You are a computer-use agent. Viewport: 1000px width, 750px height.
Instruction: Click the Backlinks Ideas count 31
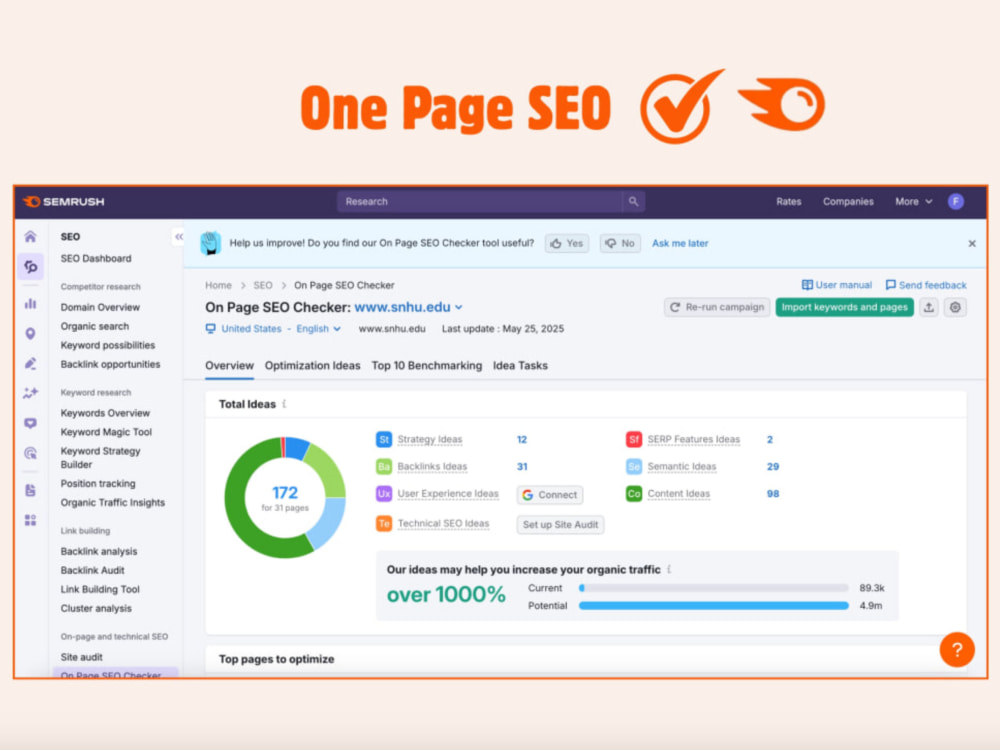pyautogui.click(x=522, y=467)
